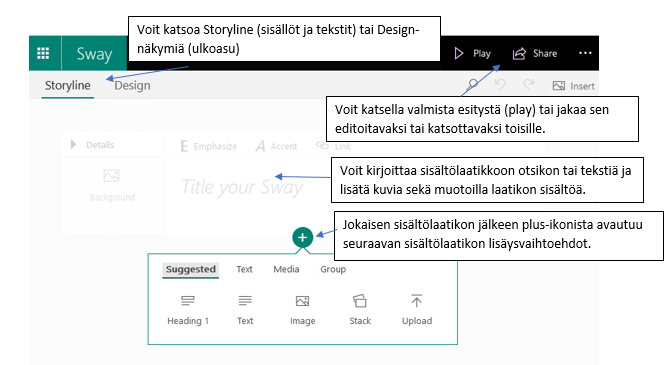Screen dimensions: 664x365
Task: Click the Sway logo title
Action: (x=94, y=54)
